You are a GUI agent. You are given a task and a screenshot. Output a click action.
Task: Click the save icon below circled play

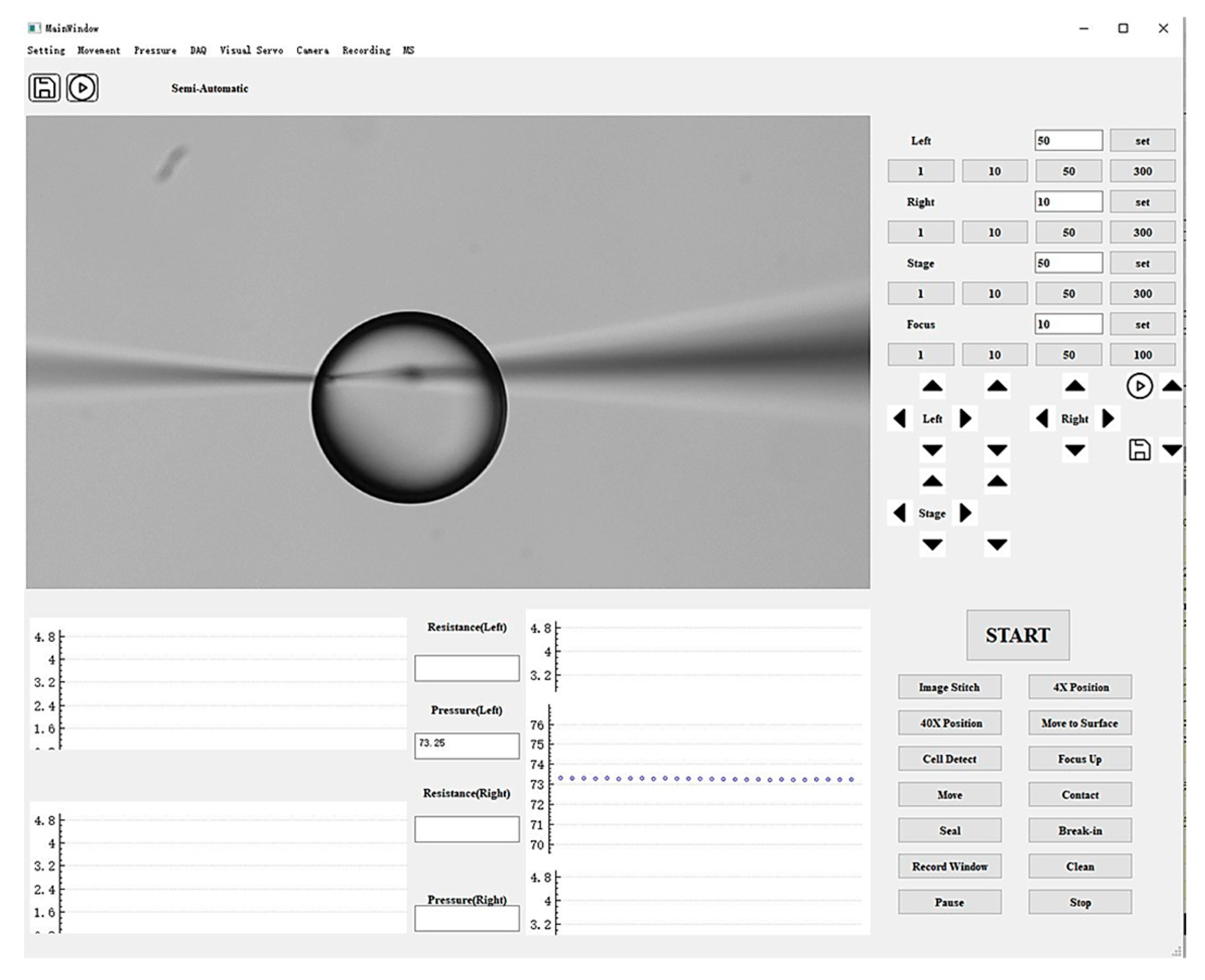click(1139, 450)
